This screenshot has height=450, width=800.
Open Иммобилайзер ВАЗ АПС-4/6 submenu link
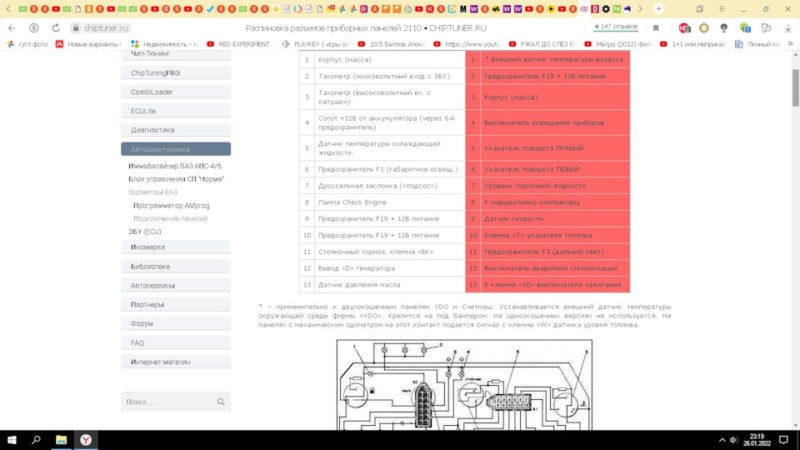coord(175,166)
